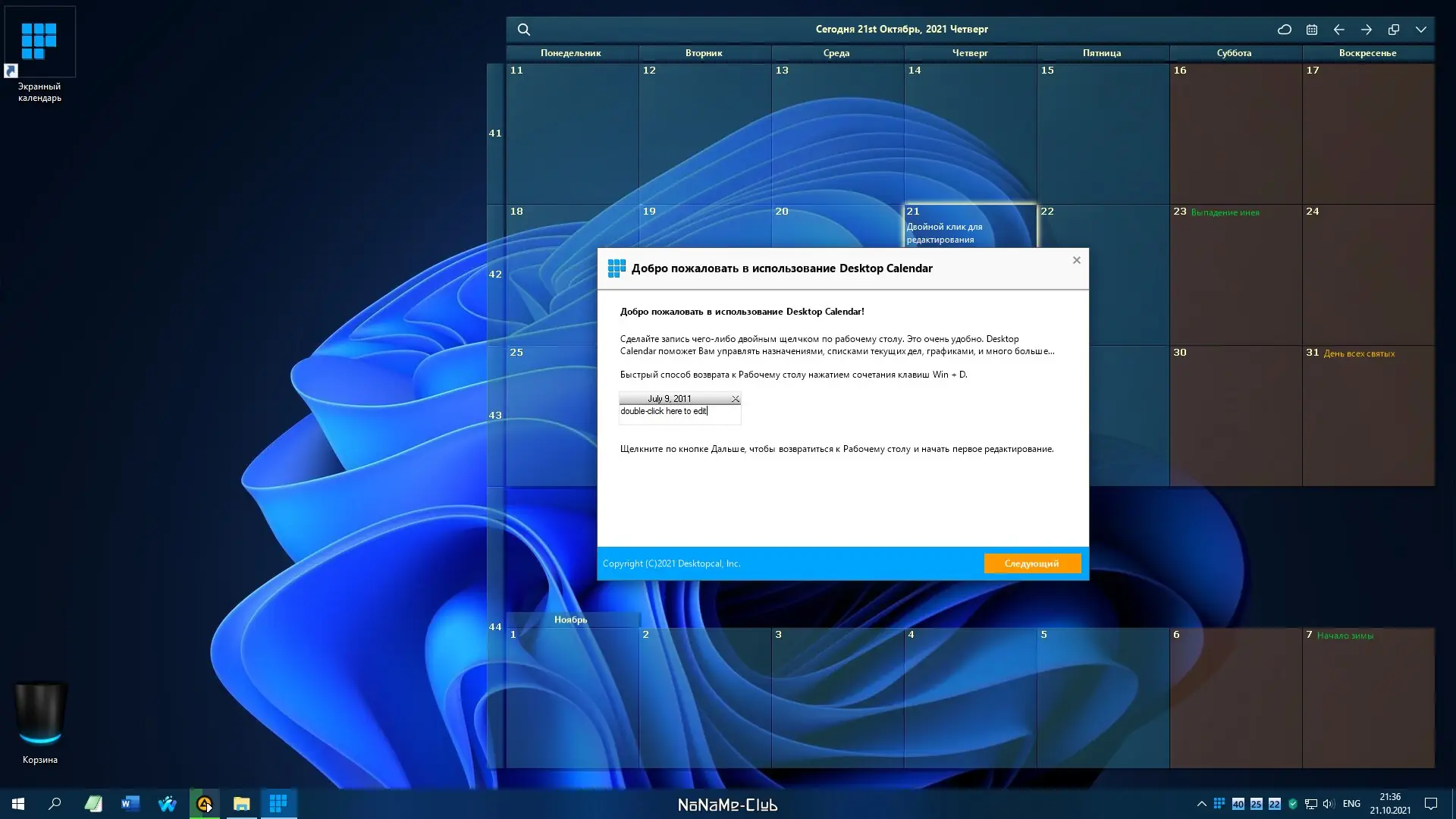The height and width of the screenshot is (819, 1456).
Task: Select October 23 cell with Выпадение инея
Action: (x=1235, y=273)
